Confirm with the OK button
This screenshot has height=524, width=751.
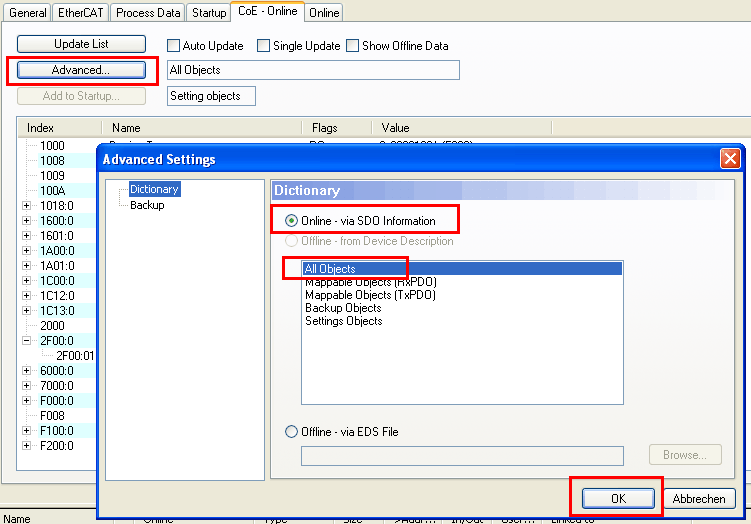618,499
